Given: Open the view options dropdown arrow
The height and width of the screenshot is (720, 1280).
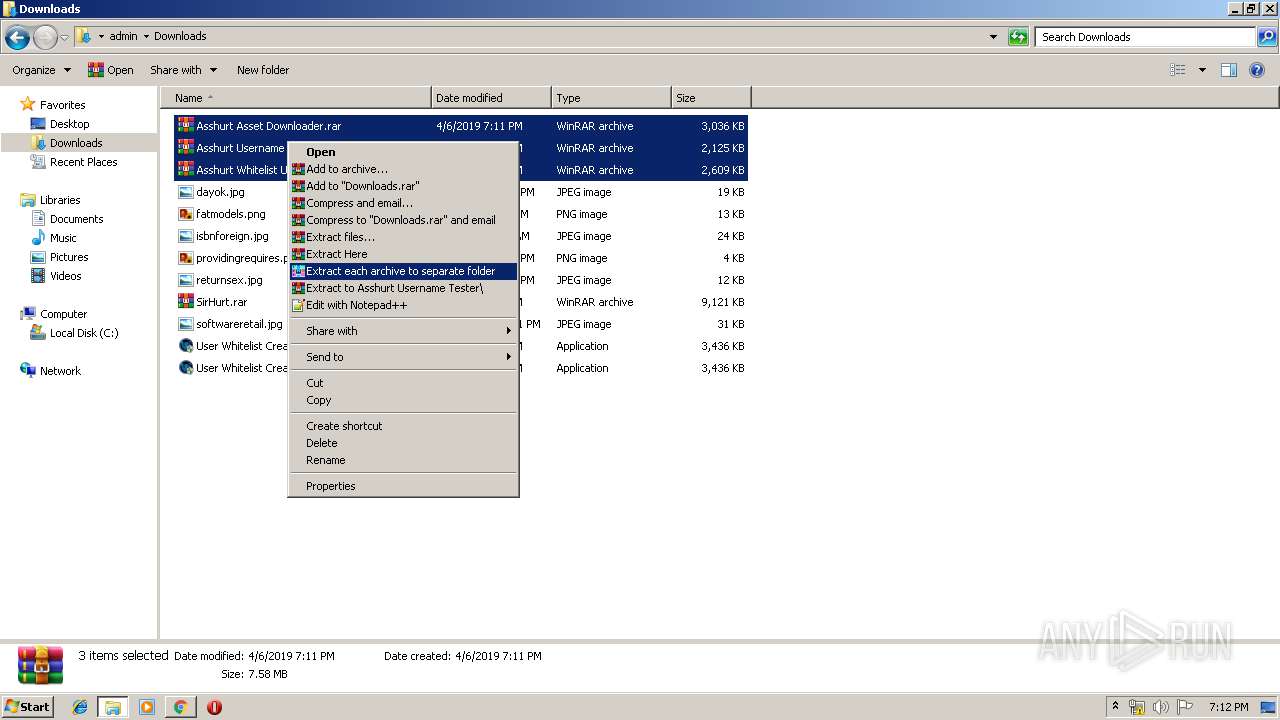Looking at the screenshot, I should (x=1202, y=70).
